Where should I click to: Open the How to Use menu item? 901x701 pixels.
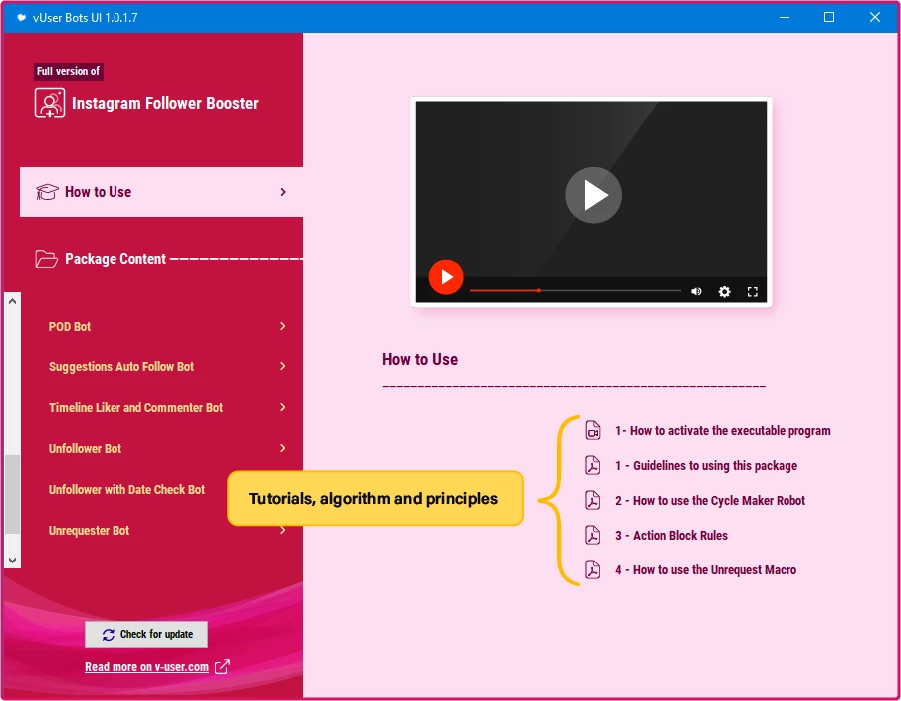tap(161, 192)
